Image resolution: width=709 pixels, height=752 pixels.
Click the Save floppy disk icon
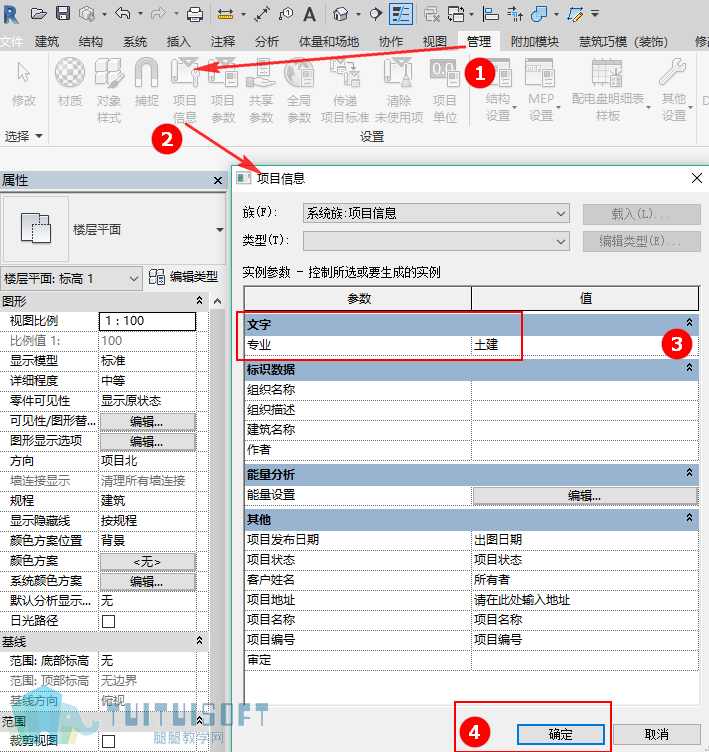[63, 13]
